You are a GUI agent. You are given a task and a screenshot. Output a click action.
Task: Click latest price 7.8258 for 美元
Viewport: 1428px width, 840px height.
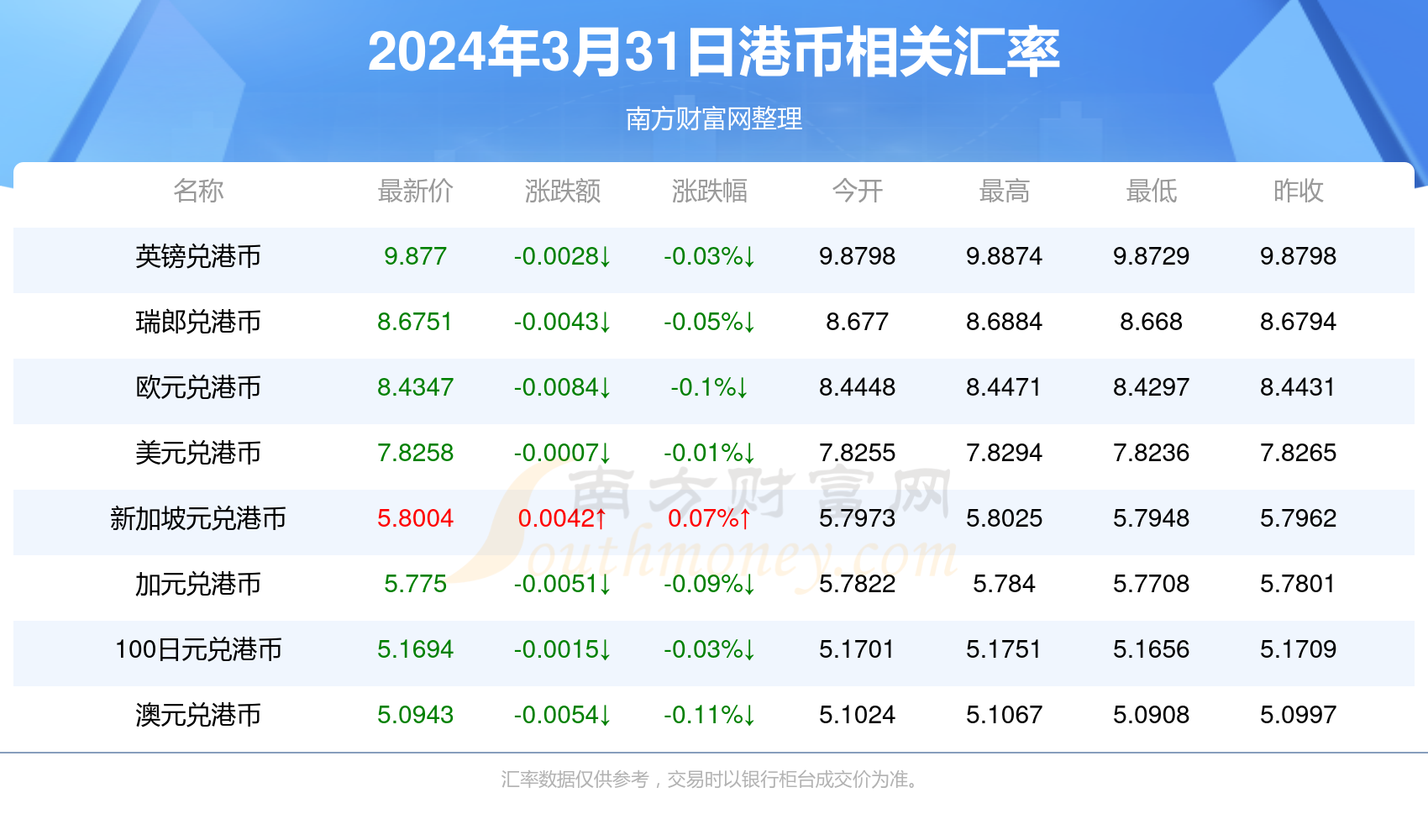pyautogui.click(x=415, y=453)
